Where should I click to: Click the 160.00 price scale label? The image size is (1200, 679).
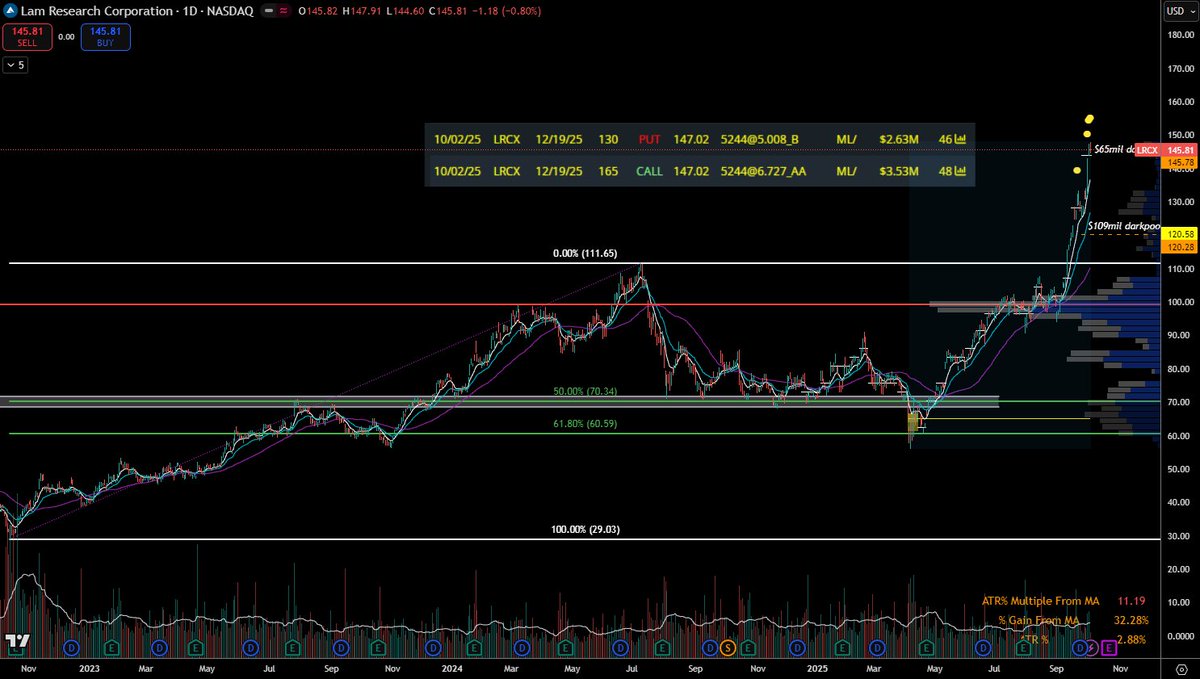pos(1179,102)
